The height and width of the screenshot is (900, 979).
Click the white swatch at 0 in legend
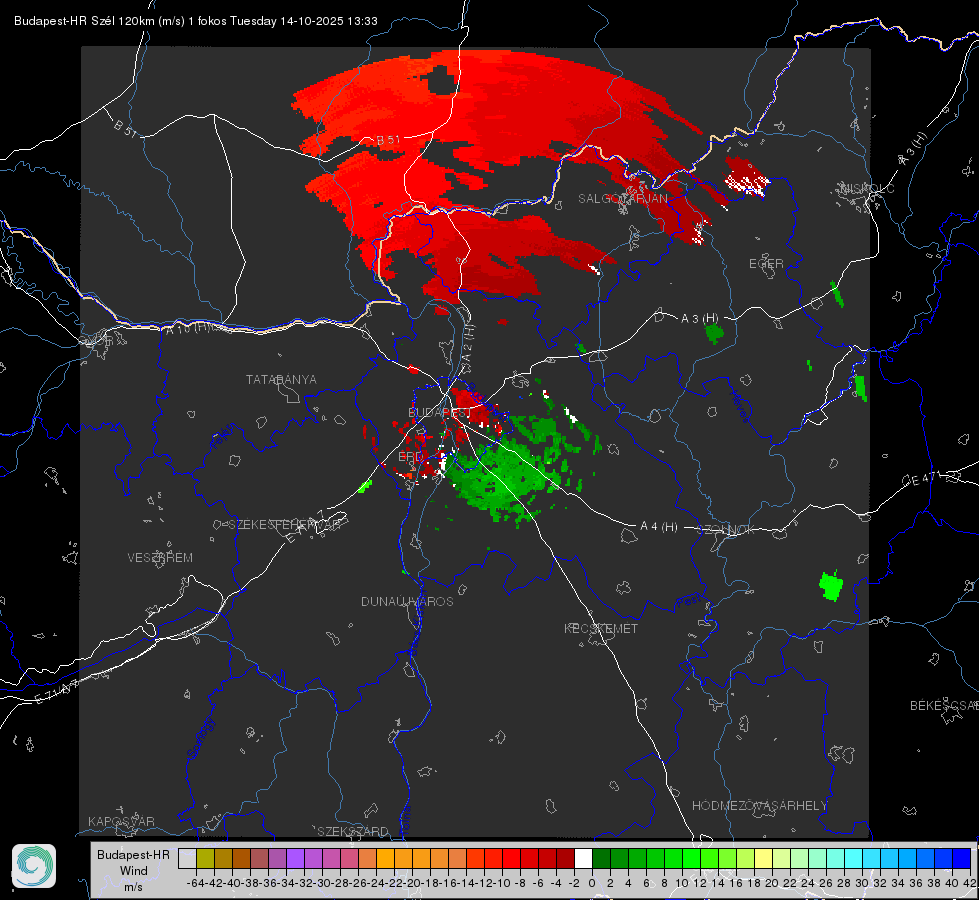(x=583, y=859)
